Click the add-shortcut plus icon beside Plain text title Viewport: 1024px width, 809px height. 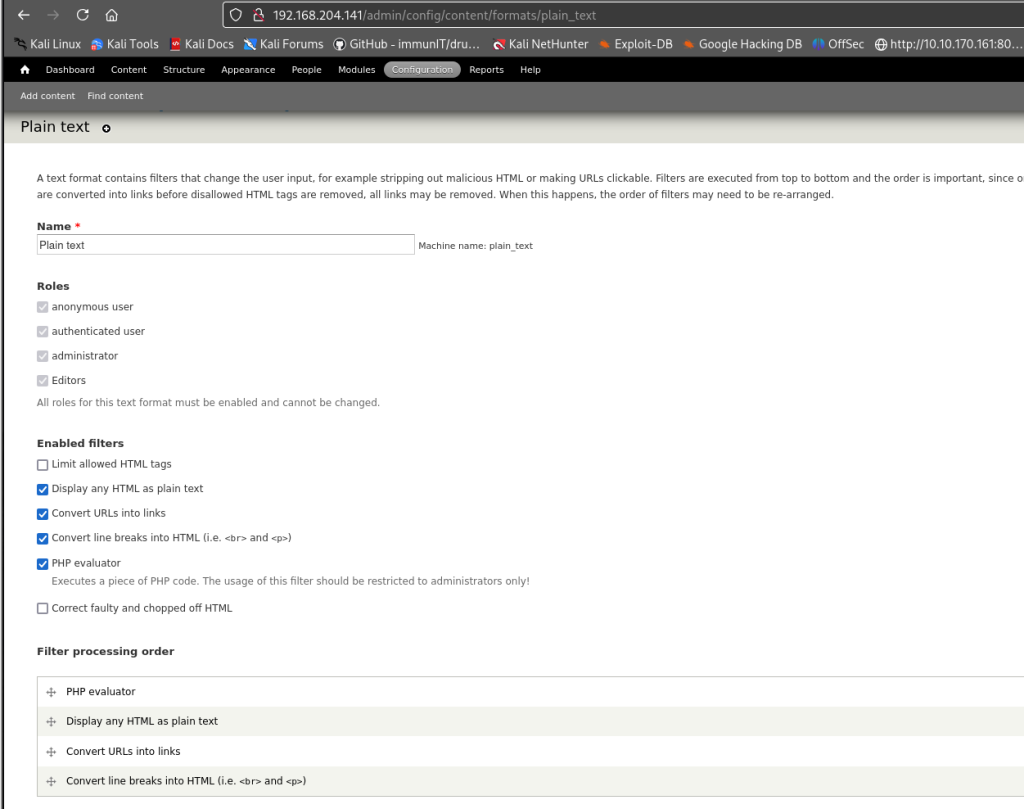click(107, 128)
